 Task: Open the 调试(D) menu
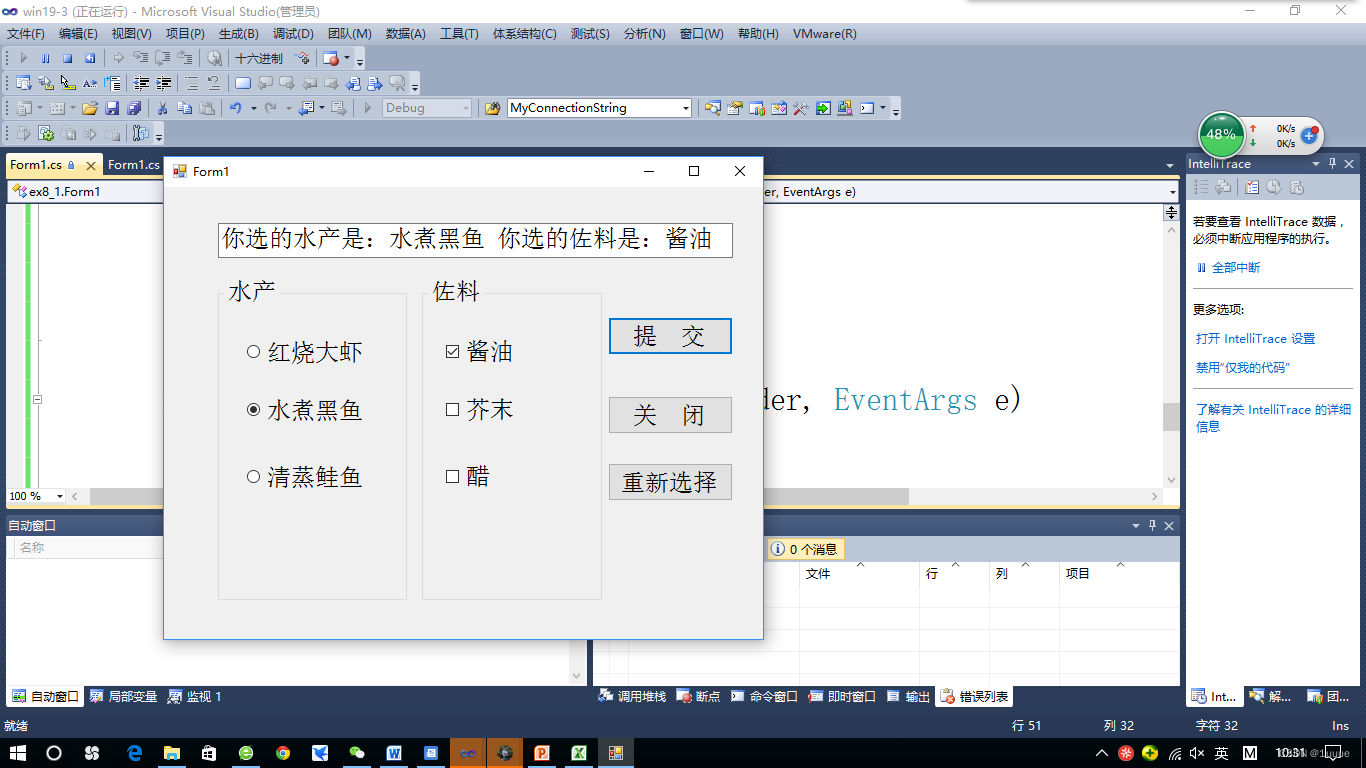click(293, 34)
